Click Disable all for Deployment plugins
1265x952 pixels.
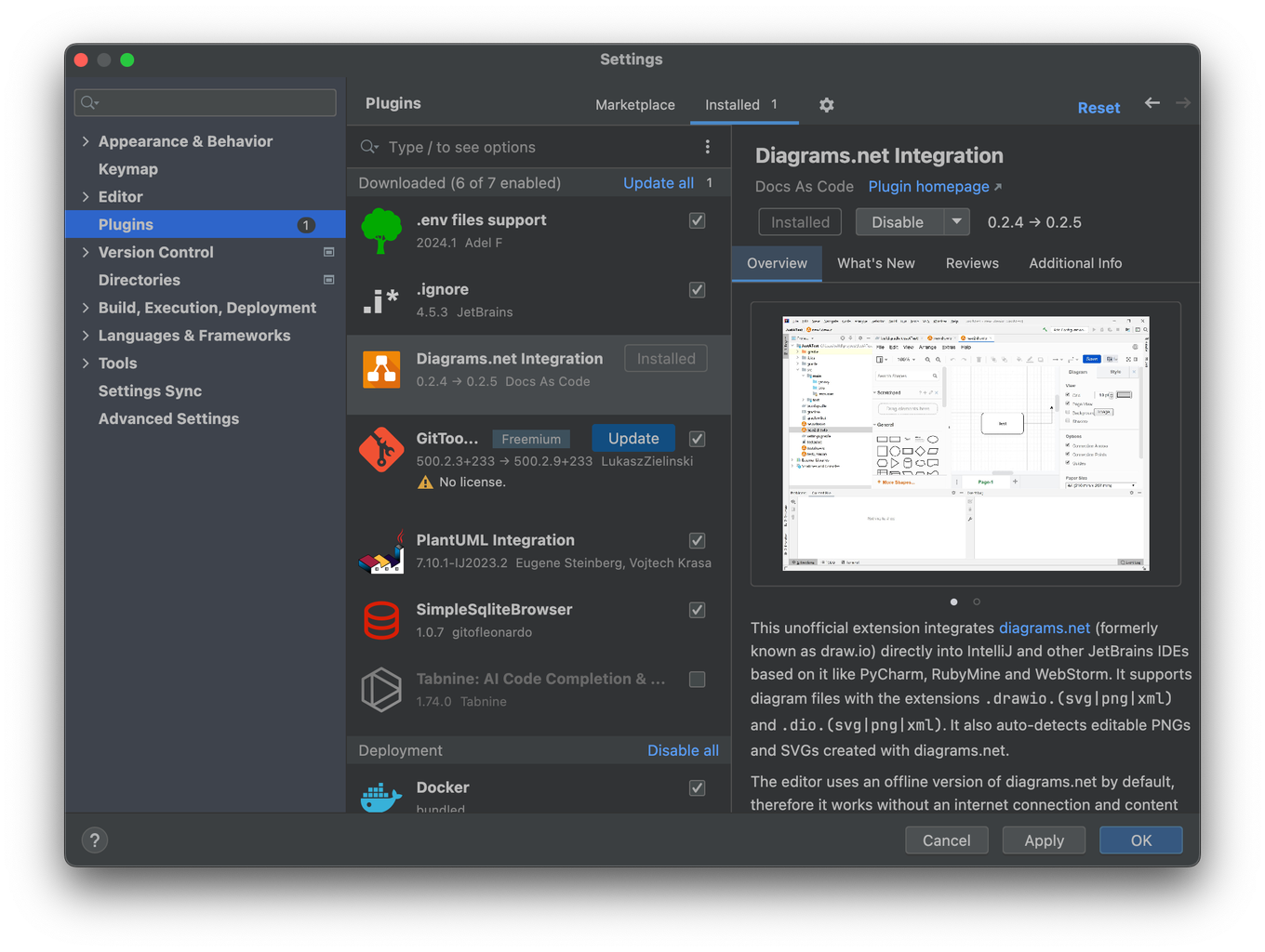tap(683, 750)
